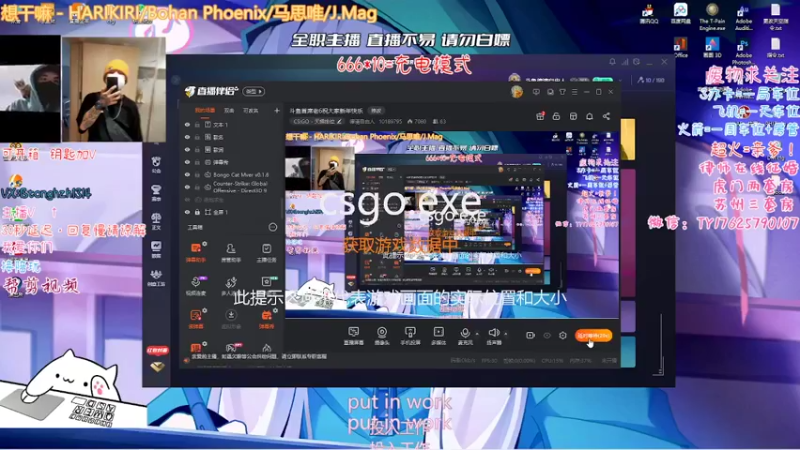Viewport: 800px width, 450px height.
Task: Hide the 文本 1 source with its eye icon
Action: [x=187, y=124]
